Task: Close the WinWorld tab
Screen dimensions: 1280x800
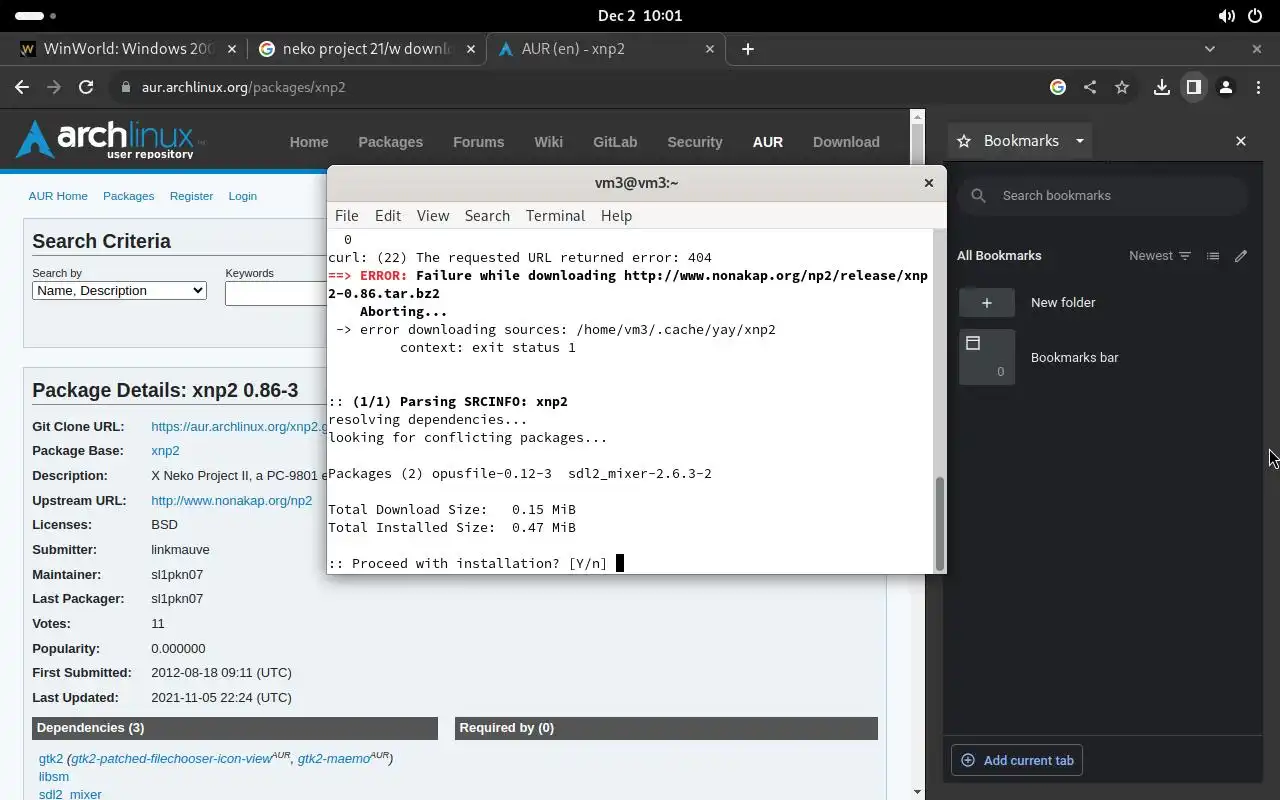Action: tap(232, 48)
